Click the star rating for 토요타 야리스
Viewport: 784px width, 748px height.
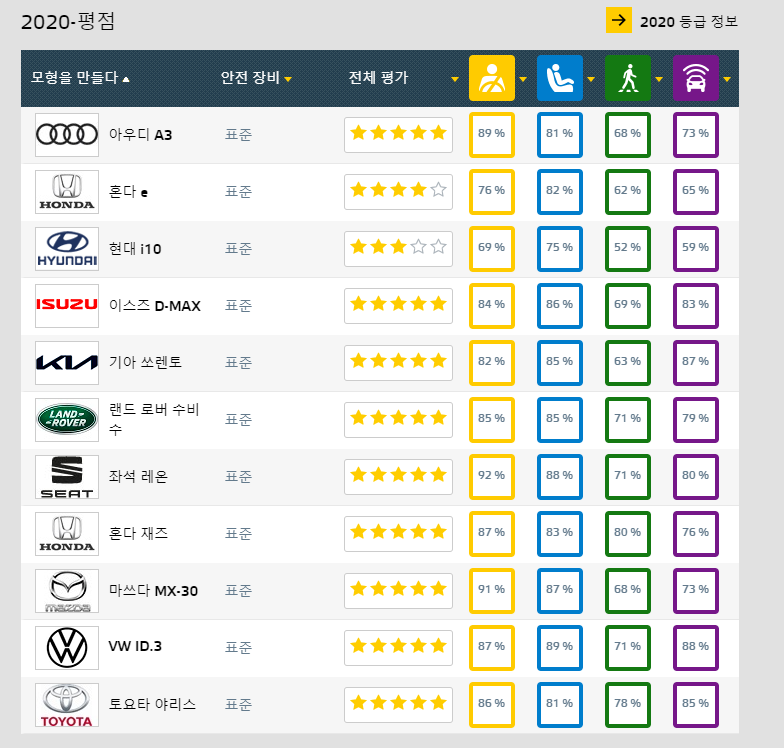(x=398, y=705)
